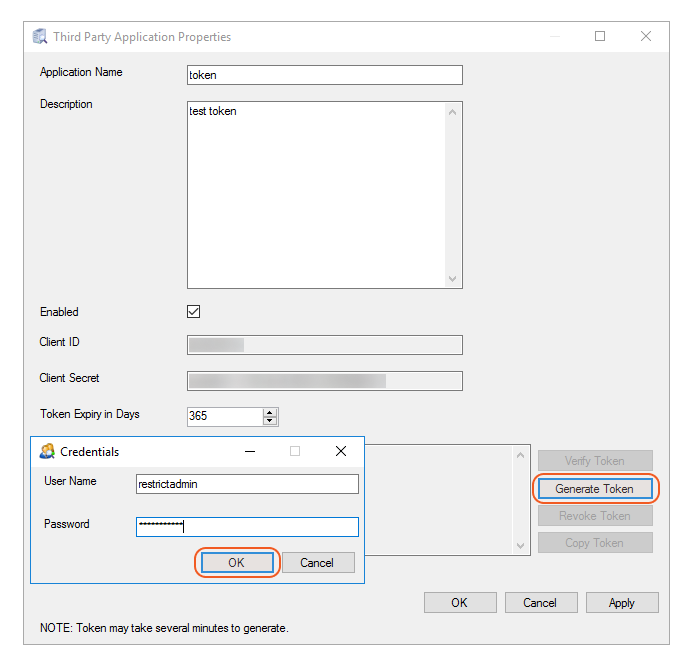Click the Third Party Application Properties title icon
The width and height of the screenshot is (690, 662).
point(40,37)
